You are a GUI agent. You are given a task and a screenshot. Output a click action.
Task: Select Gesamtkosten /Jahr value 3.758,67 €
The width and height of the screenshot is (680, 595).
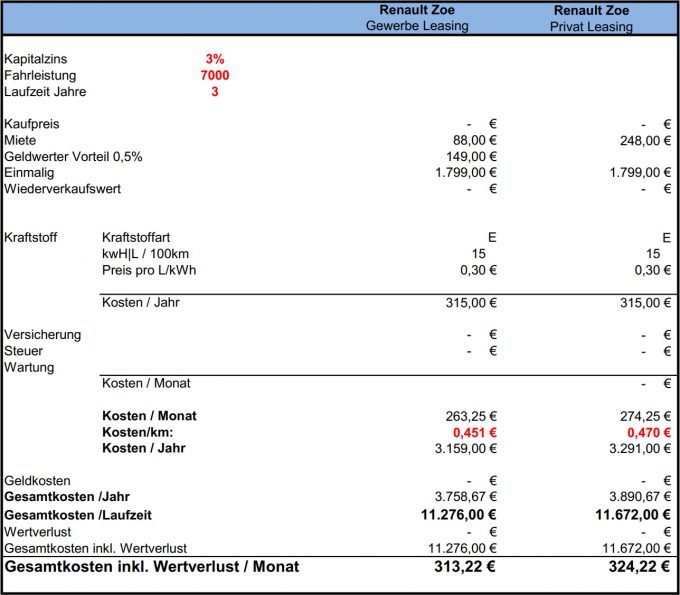point(466,497)
